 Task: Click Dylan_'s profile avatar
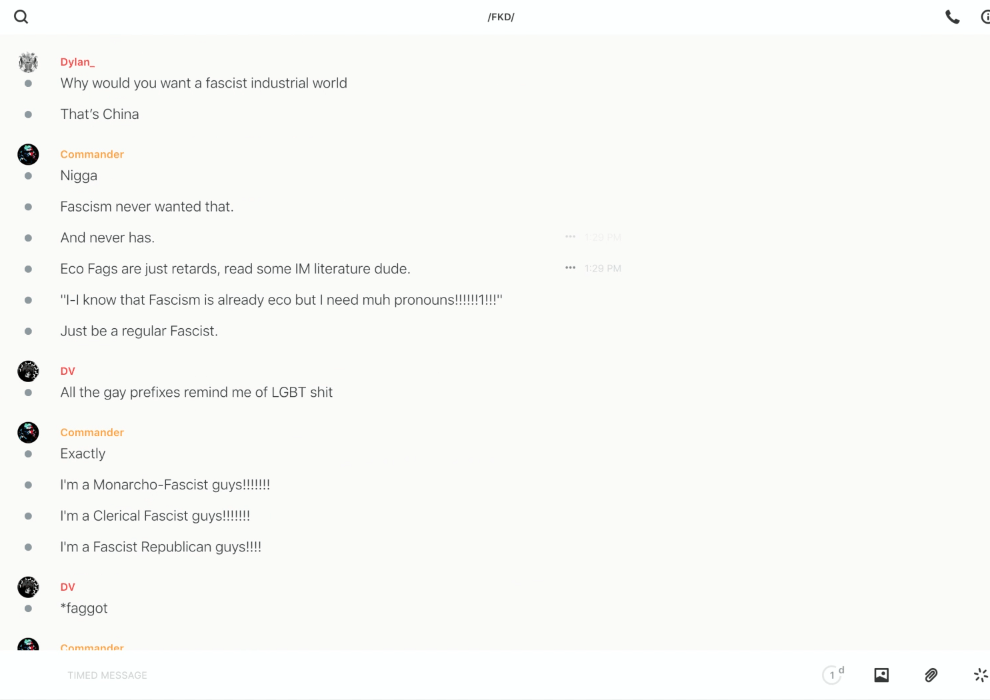28,62
